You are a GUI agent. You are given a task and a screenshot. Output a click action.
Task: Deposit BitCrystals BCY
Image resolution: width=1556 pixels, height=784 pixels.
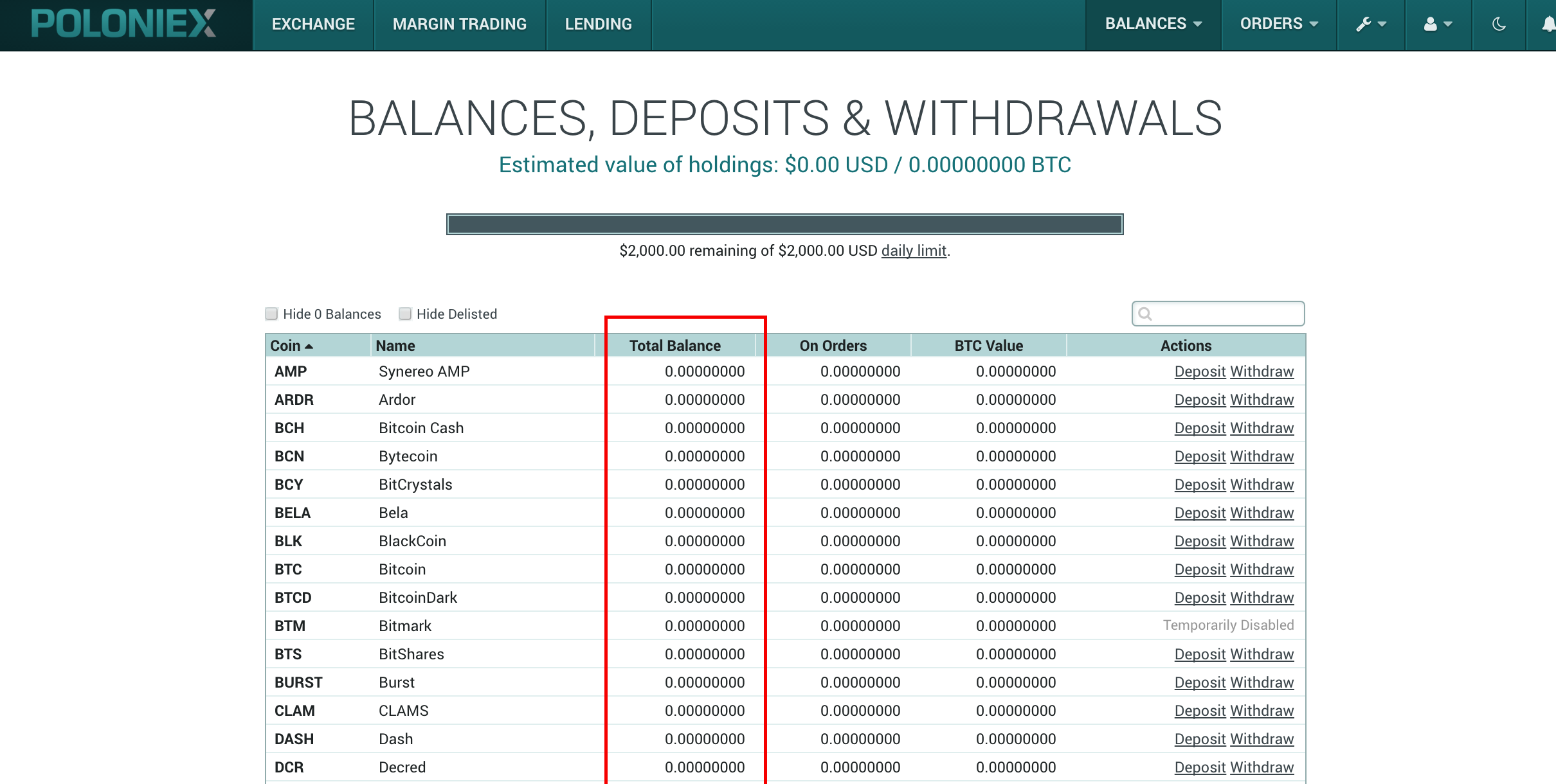1200,485
